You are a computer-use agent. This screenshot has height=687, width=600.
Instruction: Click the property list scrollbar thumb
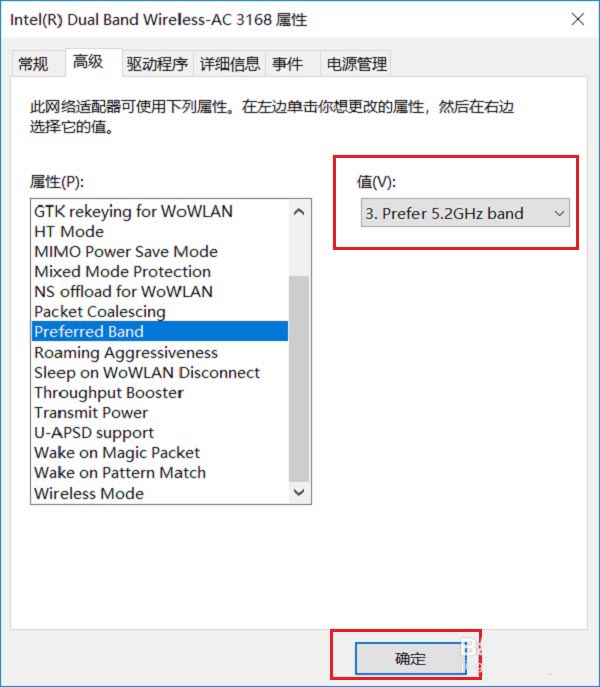click(299, 379)
